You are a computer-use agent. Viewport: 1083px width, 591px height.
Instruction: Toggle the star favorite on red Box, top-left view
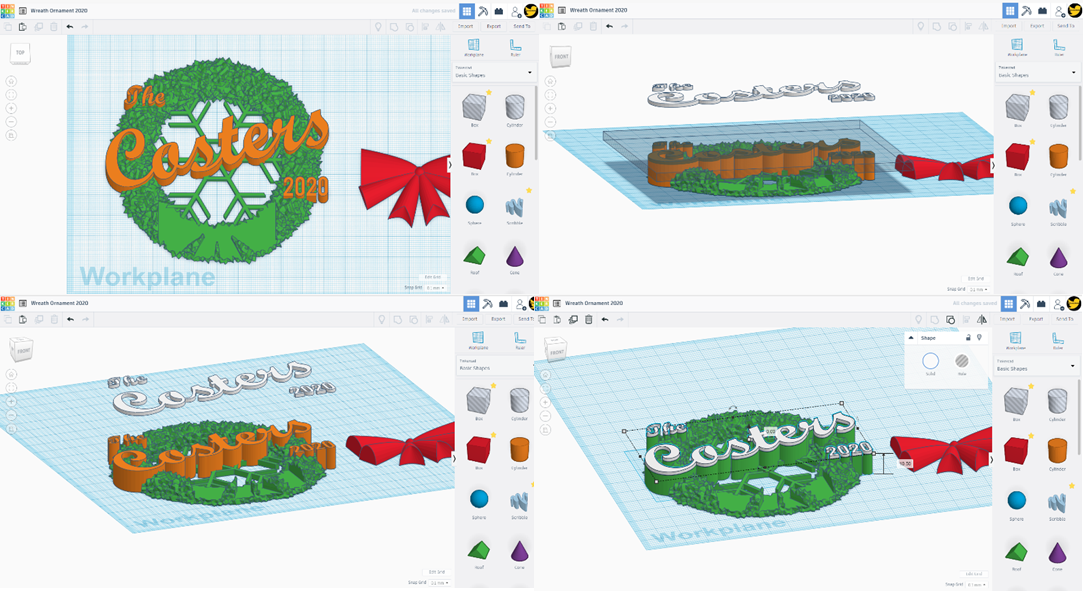tap(489, 142)
